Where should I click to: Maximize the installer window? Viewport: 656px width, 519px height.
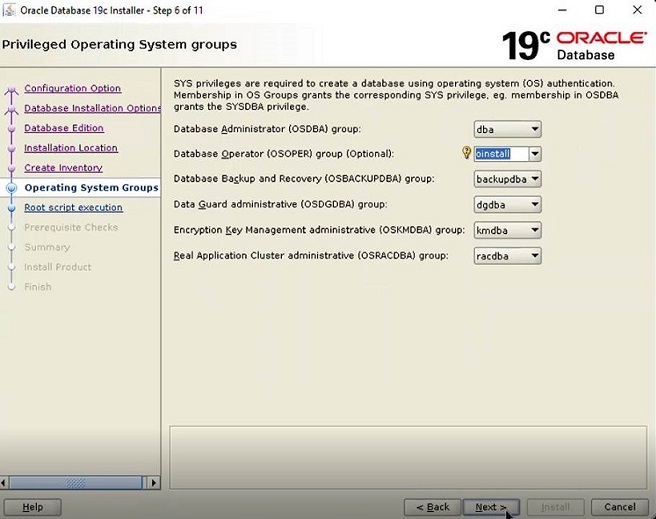point(600,10)
